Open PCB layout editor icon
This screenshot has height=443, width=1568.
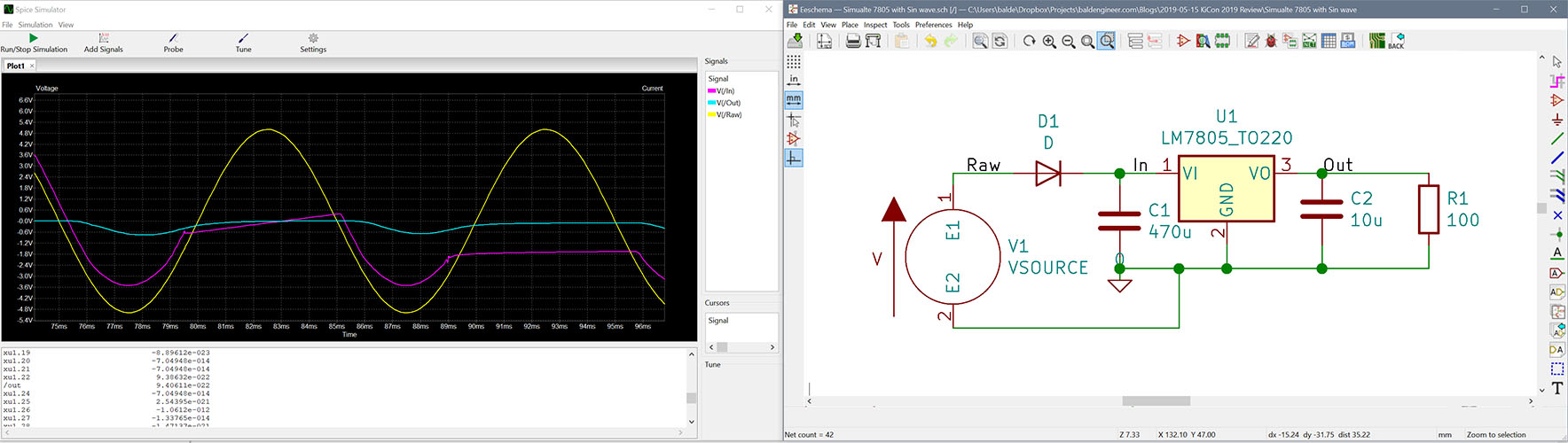(x=1376, y=41)
